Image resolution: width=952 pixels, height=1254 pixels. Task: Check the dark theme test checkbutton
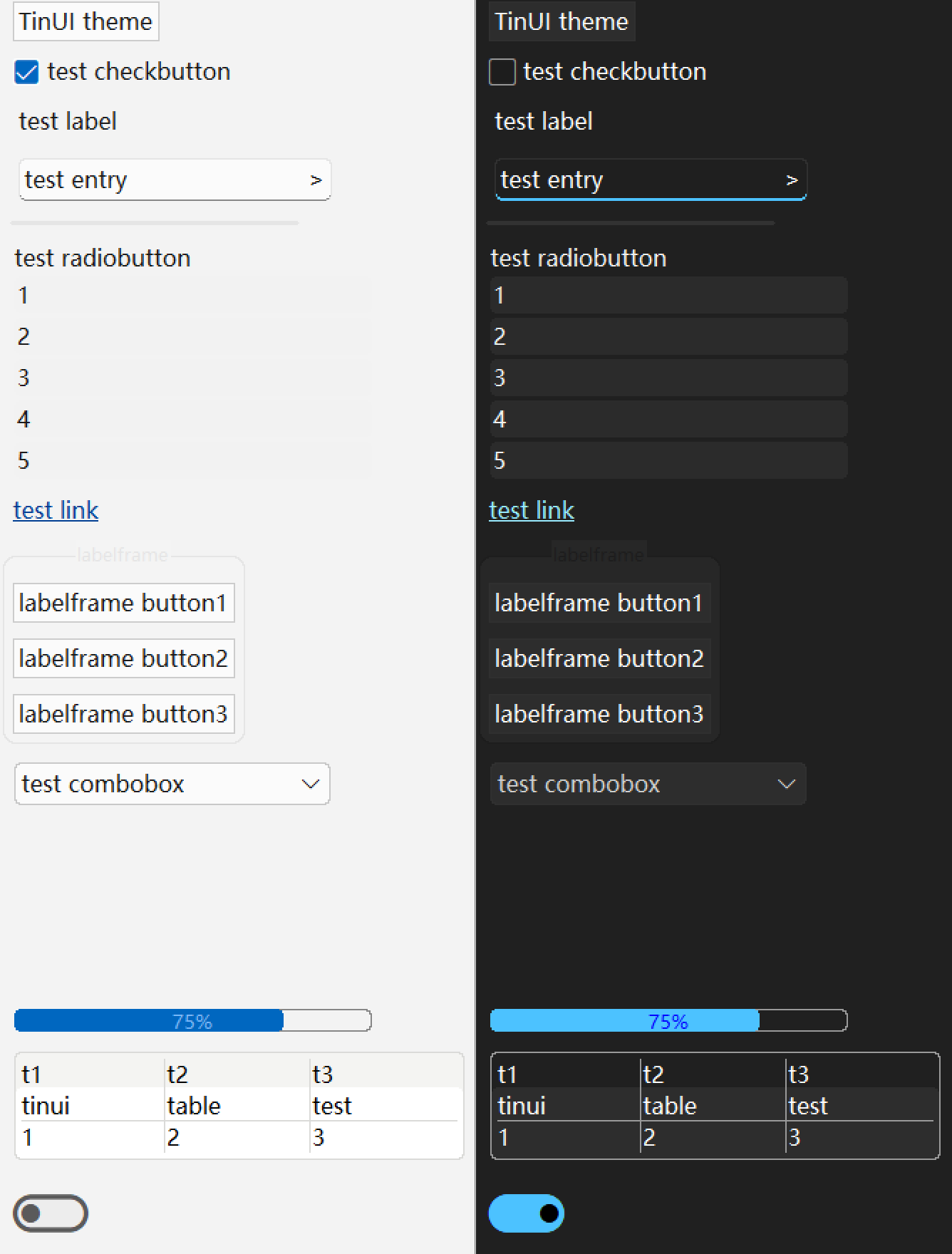click(x=502, y=72)
